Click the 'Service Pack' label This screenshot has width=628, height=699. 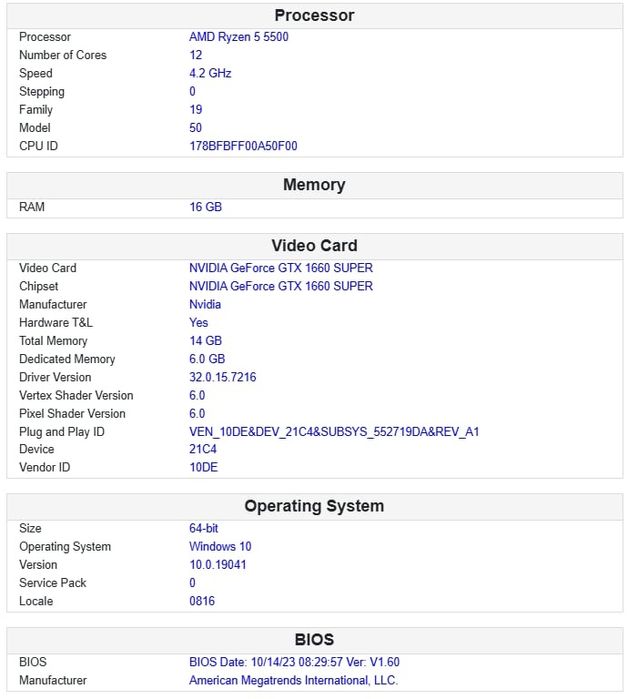point(53,583)
